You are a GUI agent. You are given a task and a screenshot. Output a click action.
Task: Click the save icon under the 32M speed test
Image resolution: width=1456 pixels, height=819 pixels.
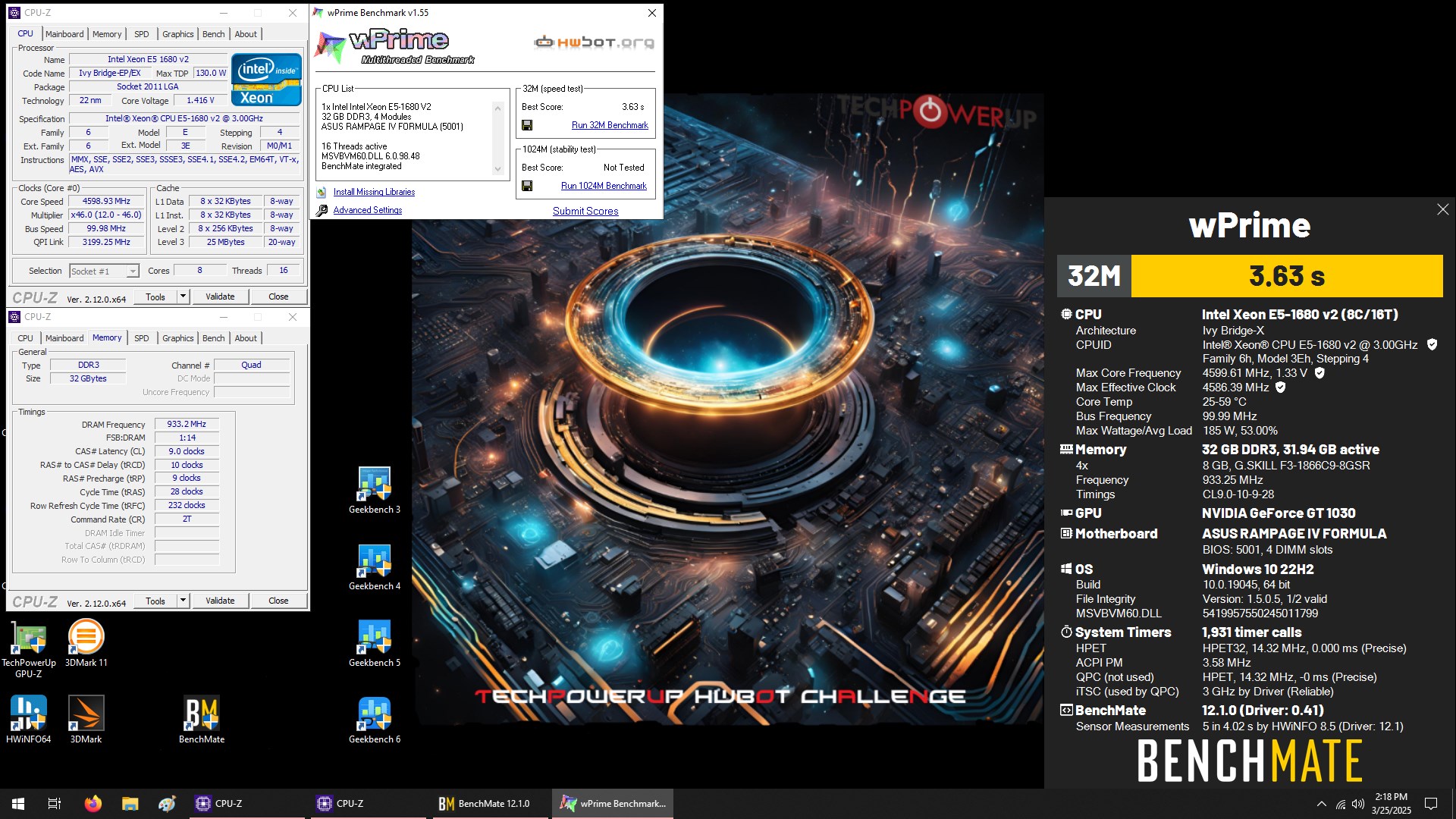coord(527,125)
